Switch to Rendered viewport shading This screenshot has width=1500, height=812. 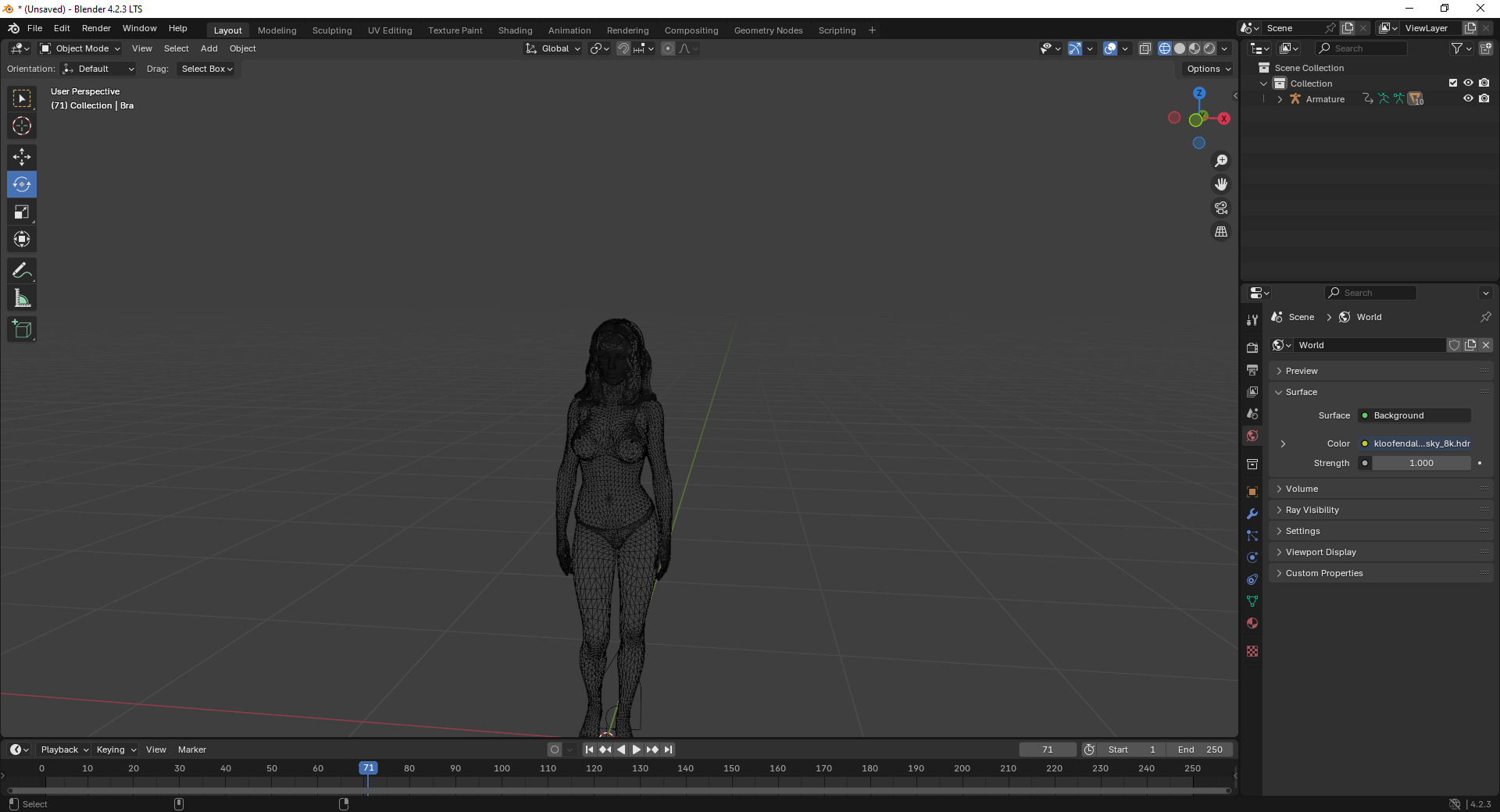[1209, 48]
